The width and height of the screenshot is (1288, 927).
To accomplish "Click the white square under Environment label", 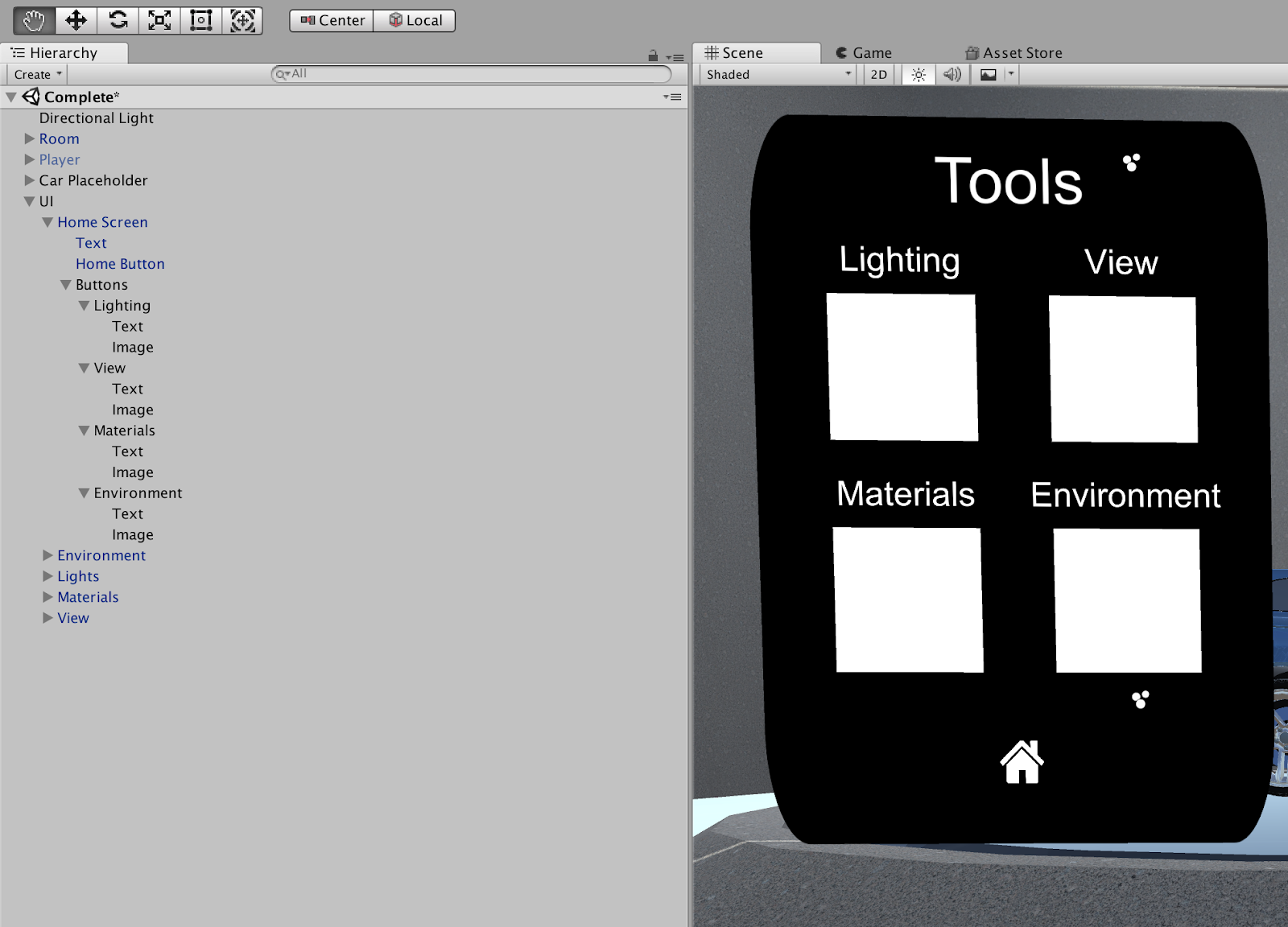I will (1127, 600).
